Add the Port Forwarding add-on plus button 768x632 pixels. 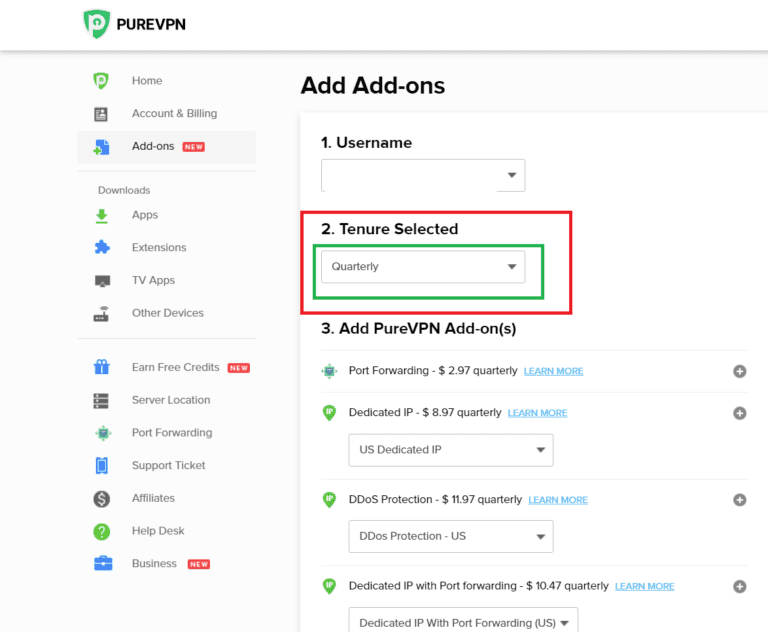[740, 371]
